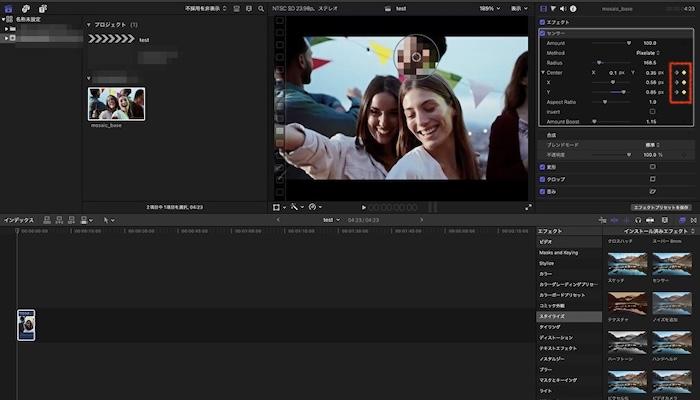Open the photos and audio sidebar icon
This screenshot has height=400, width=700.
pyautogui.click(x=26, y=8)
